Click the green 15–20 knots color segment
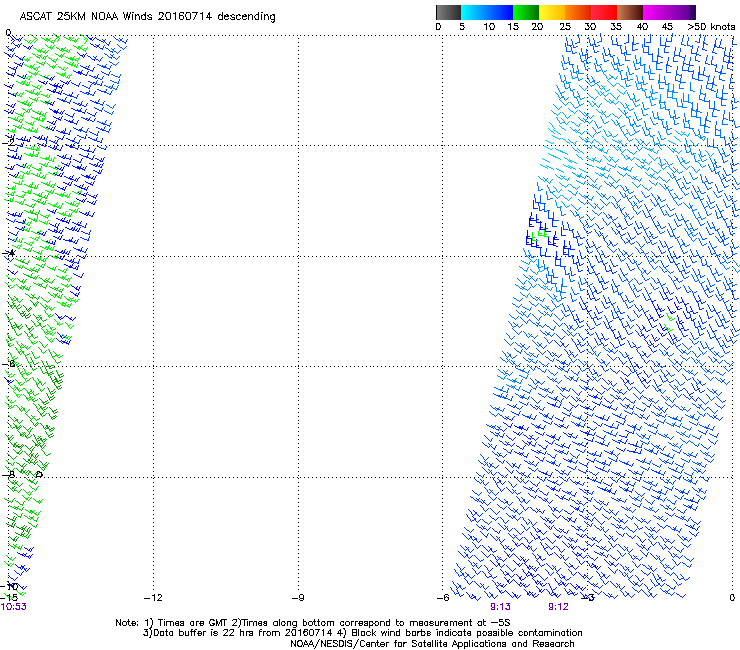The image size is (740, 650). [526, 12]
